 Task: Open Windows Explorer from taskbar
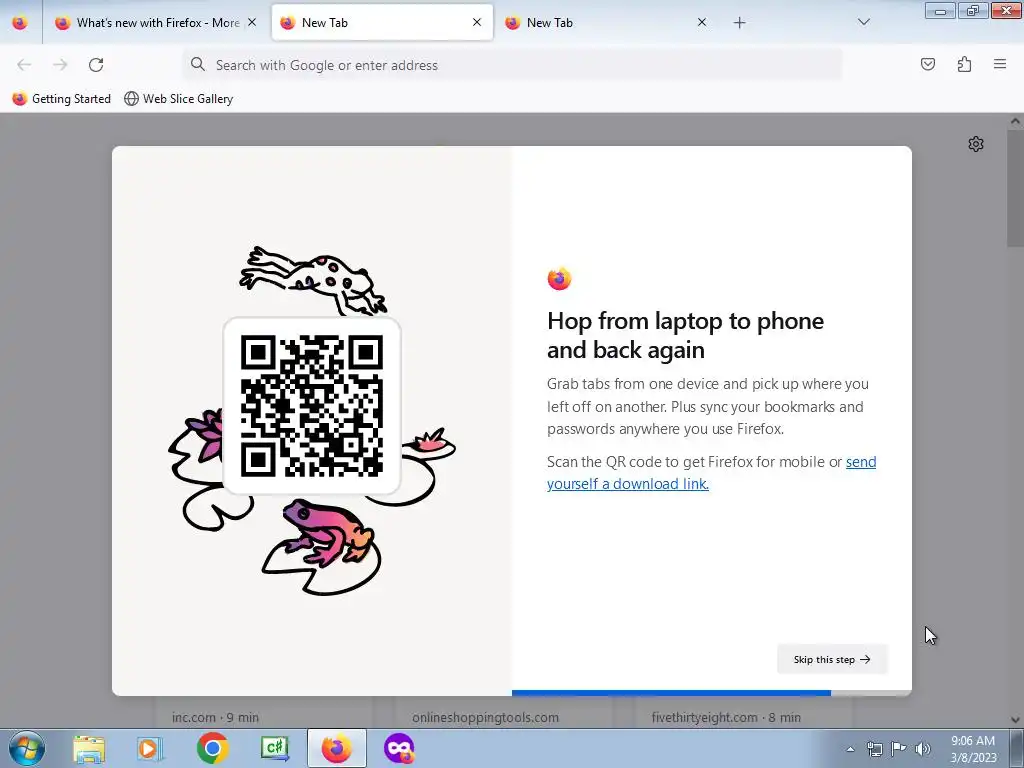click(89, 748)
